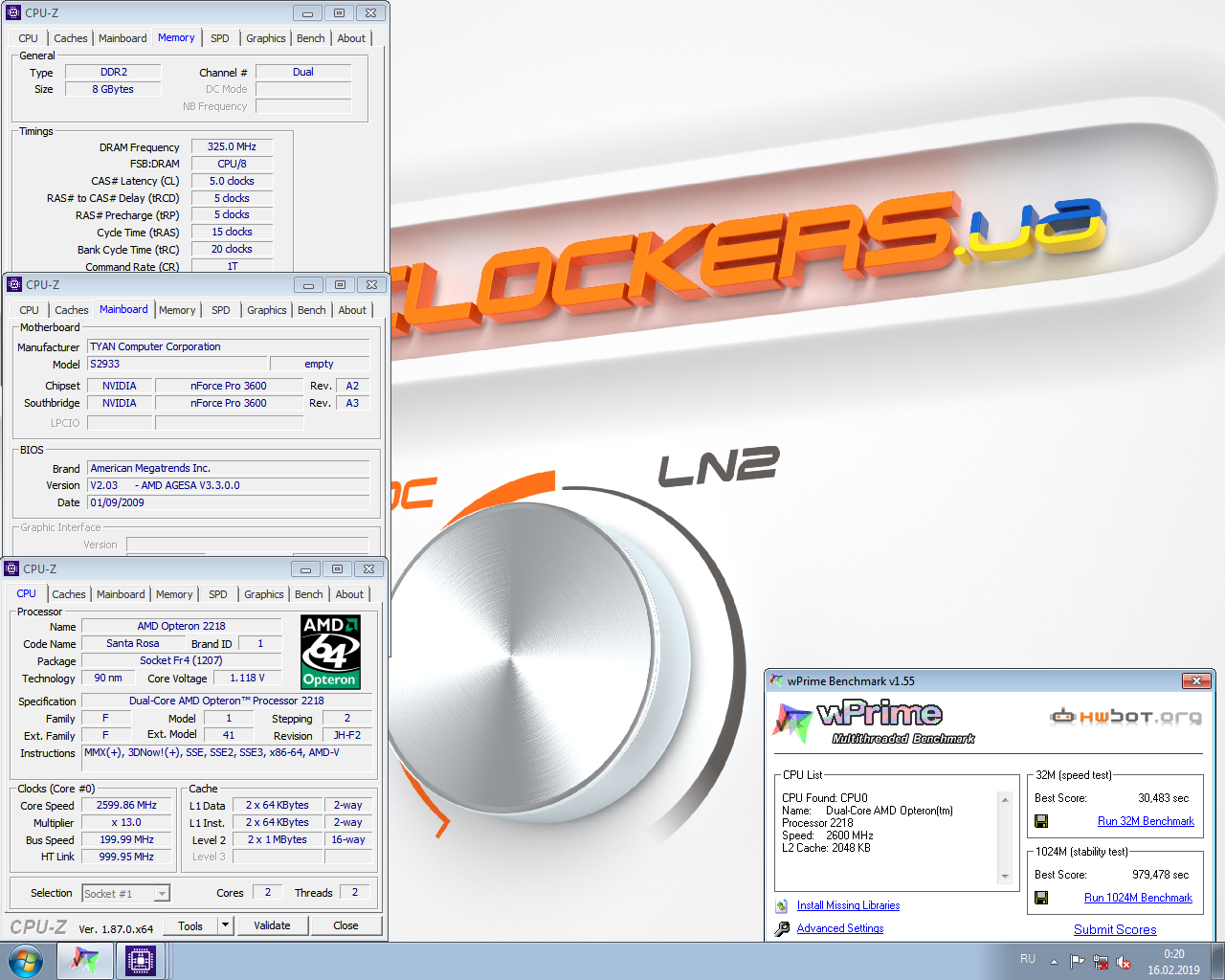Click the DRAM Frequency value 325.0 MHz
This screenshot has height=980, width=1225.
(233, 146)
